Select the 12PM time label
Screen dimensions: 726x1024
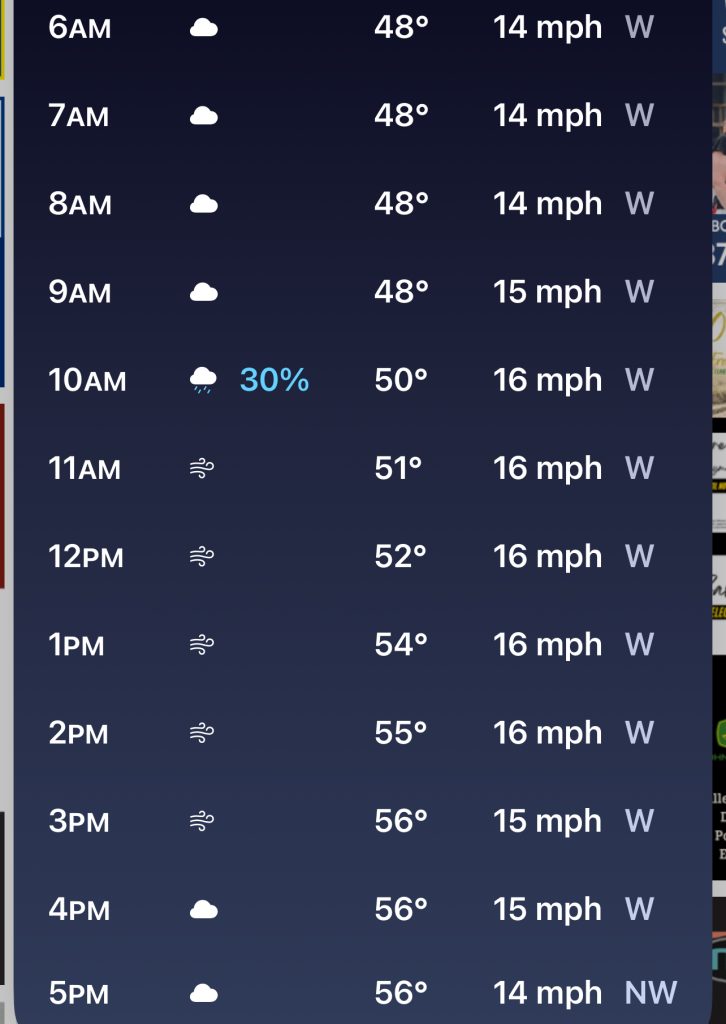pos(86,557)
